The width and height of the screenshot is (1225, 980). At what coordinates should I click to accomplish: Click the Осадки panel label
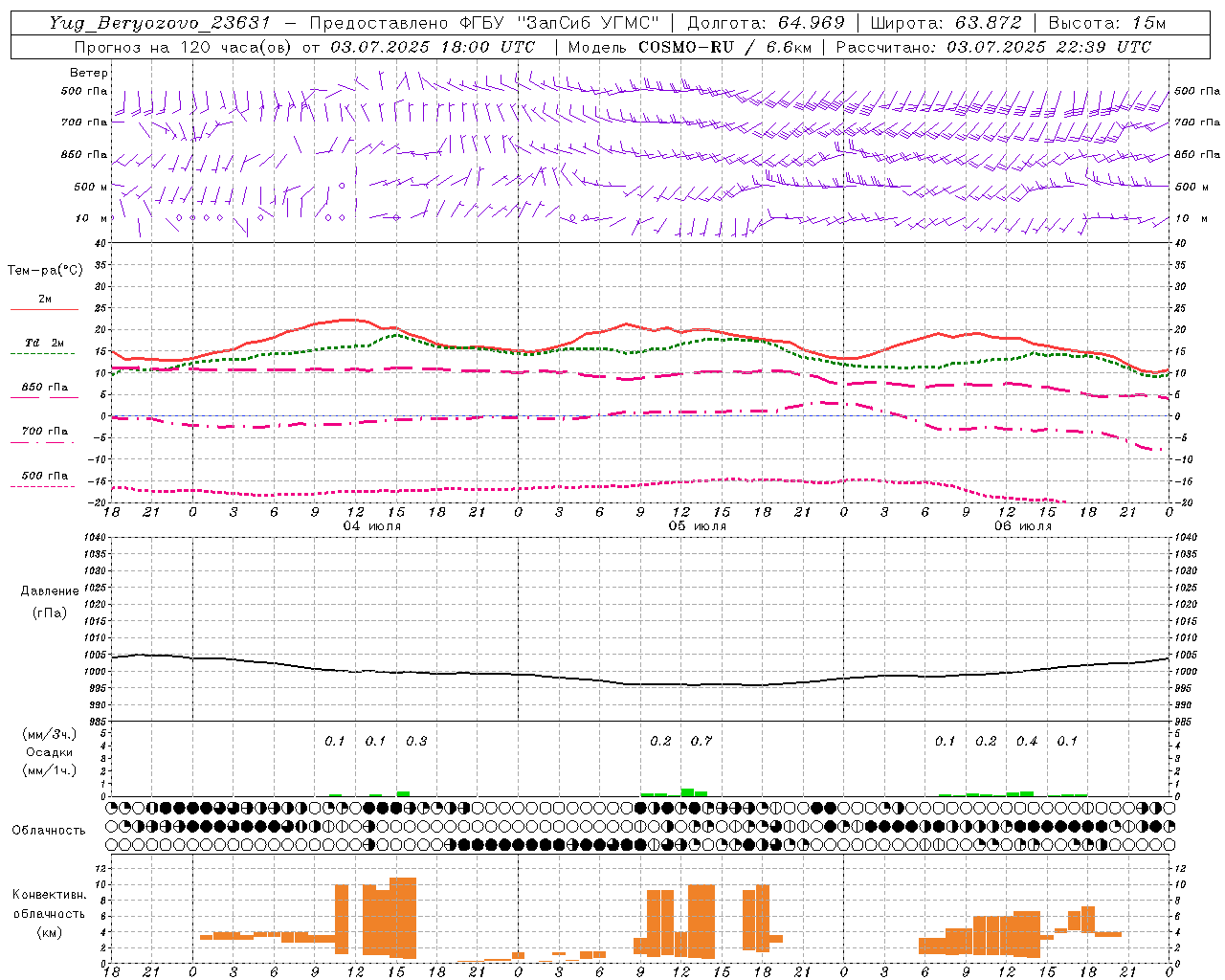pyautogui.click(x=50, y=752)
